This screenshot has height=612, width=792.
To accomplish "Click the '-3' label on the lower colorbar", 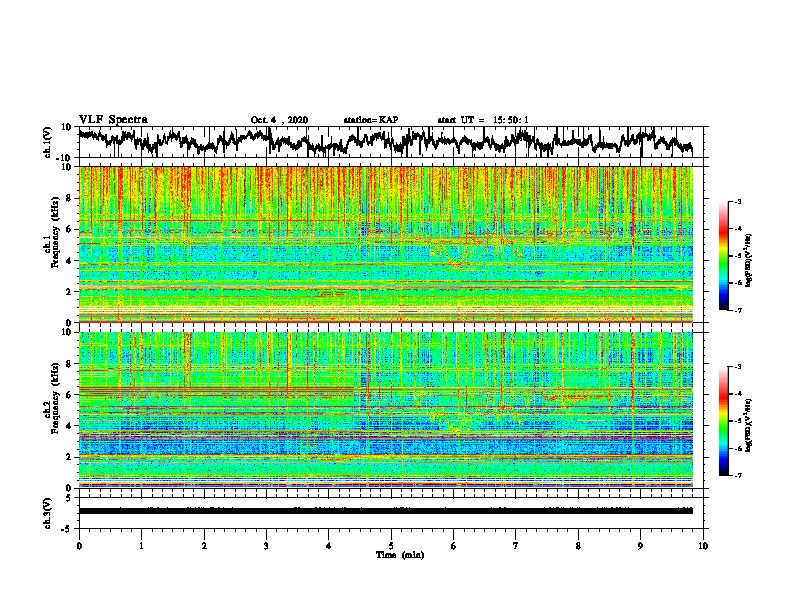I will pyautogui.click(x=738, y=367).
